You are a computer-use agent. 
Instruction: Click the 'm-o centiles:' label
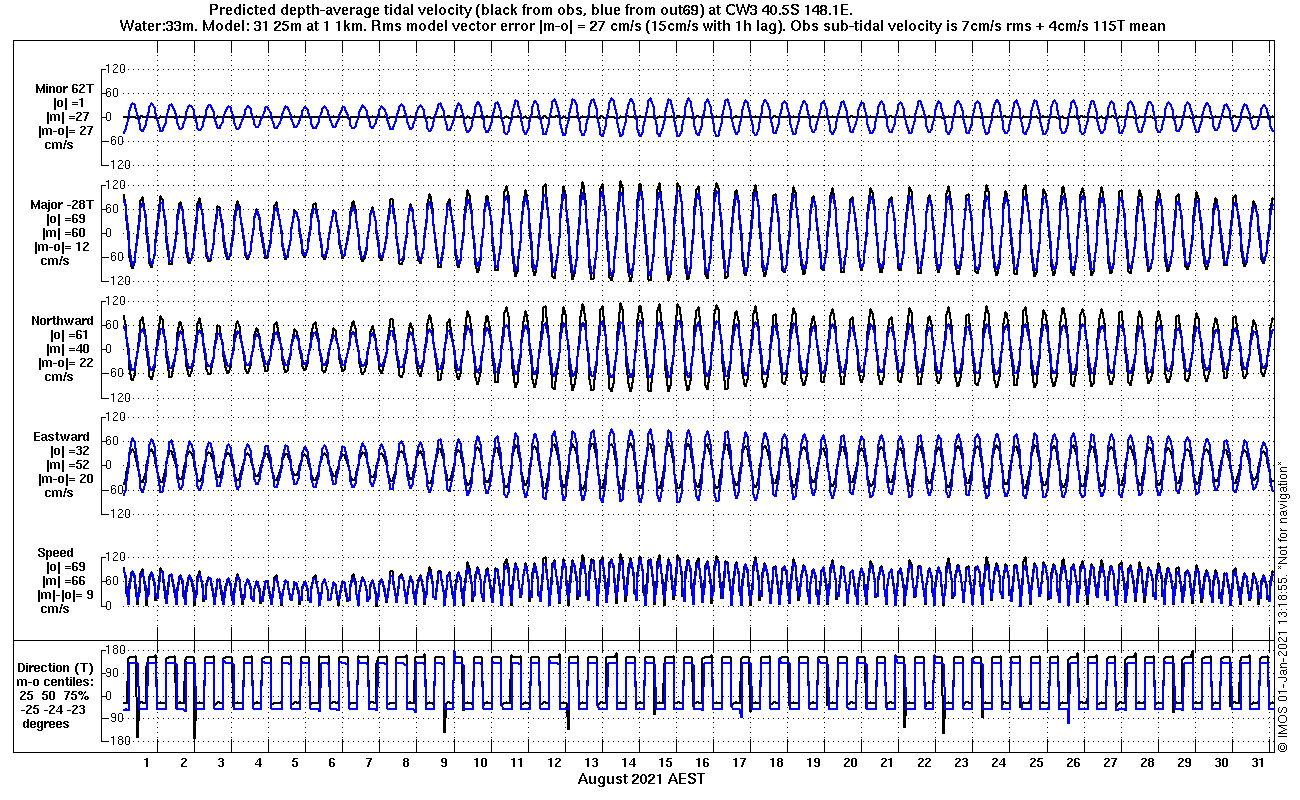pyautogui.click(x=56, y=682)
